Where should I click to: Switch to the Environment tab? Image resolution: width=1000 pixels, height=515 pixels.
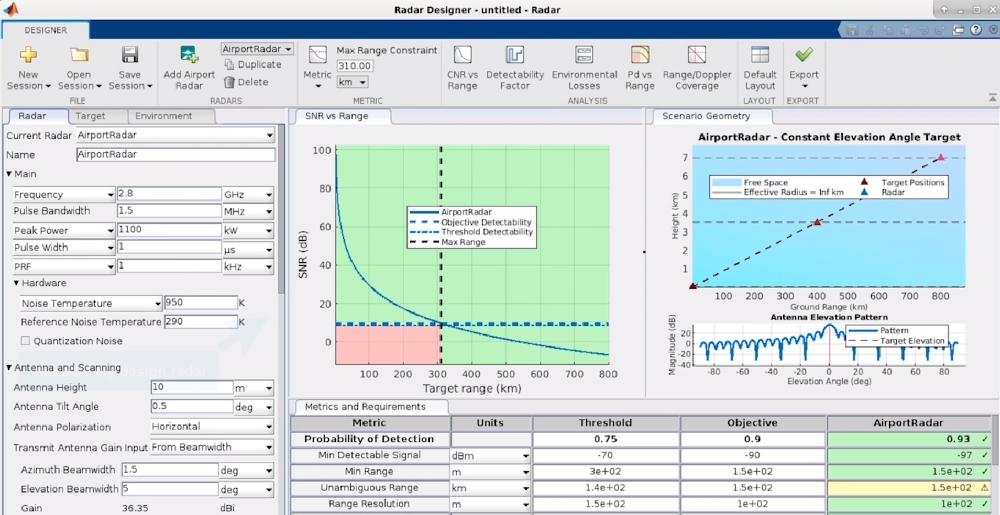pos(164,116)
